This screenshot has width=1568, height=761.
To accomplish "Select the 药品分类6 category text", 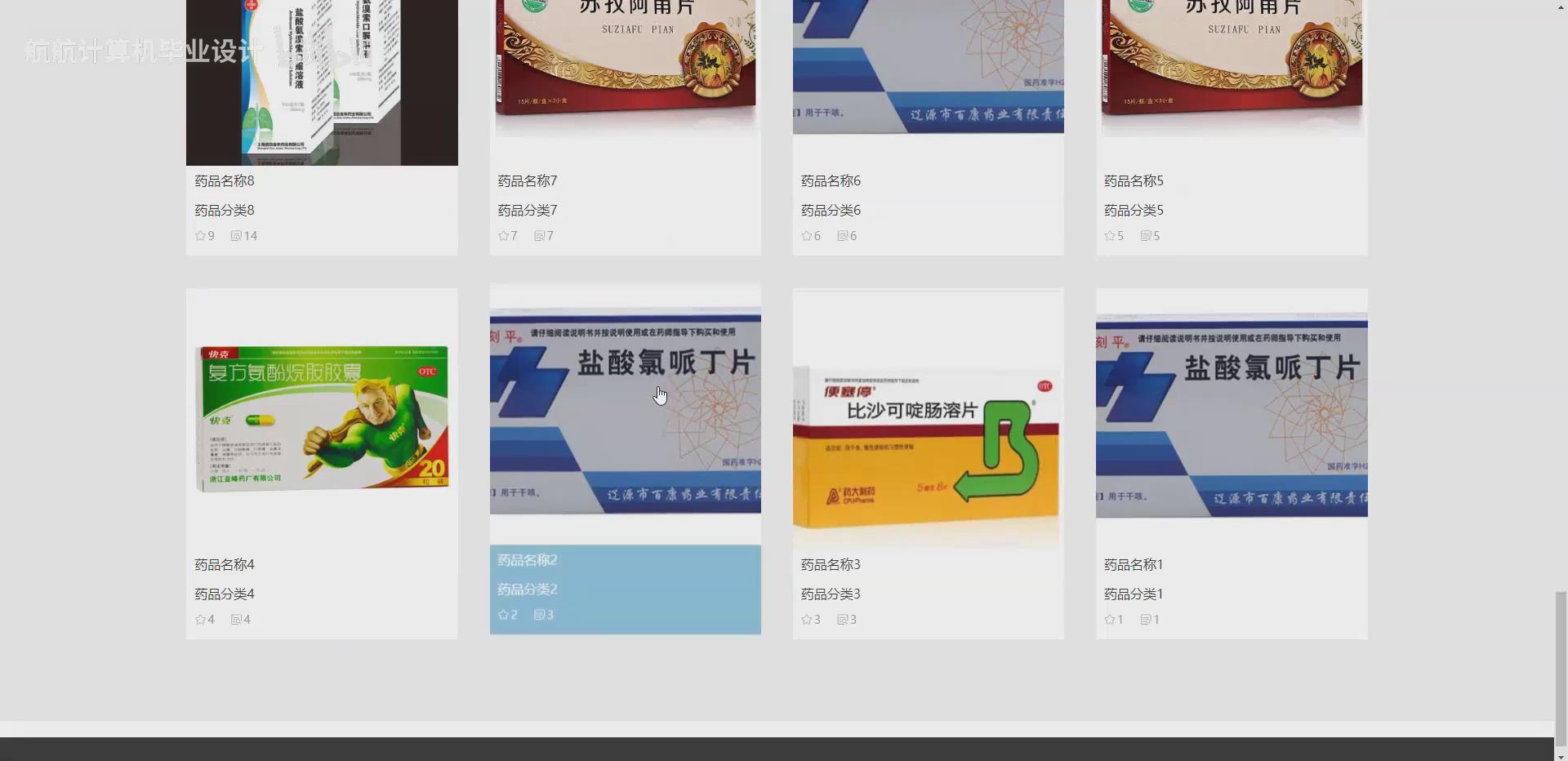I will (831, 211).
